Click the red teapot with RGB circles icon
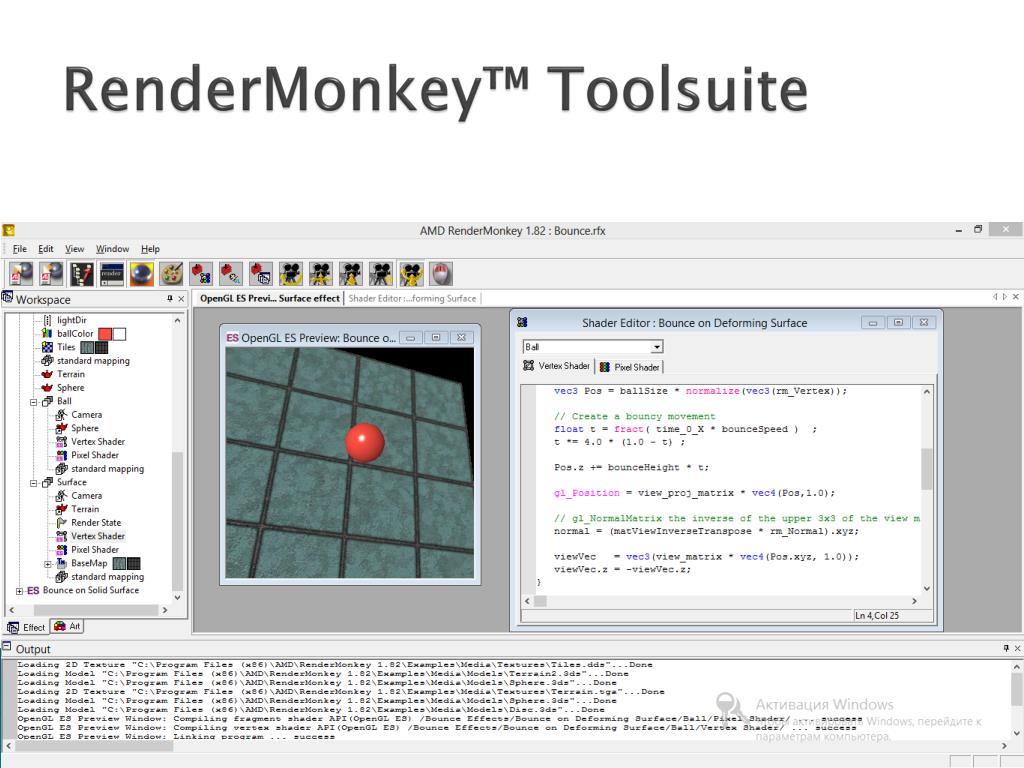Screen dimensions: 1024x768 (x=201, y=274)
